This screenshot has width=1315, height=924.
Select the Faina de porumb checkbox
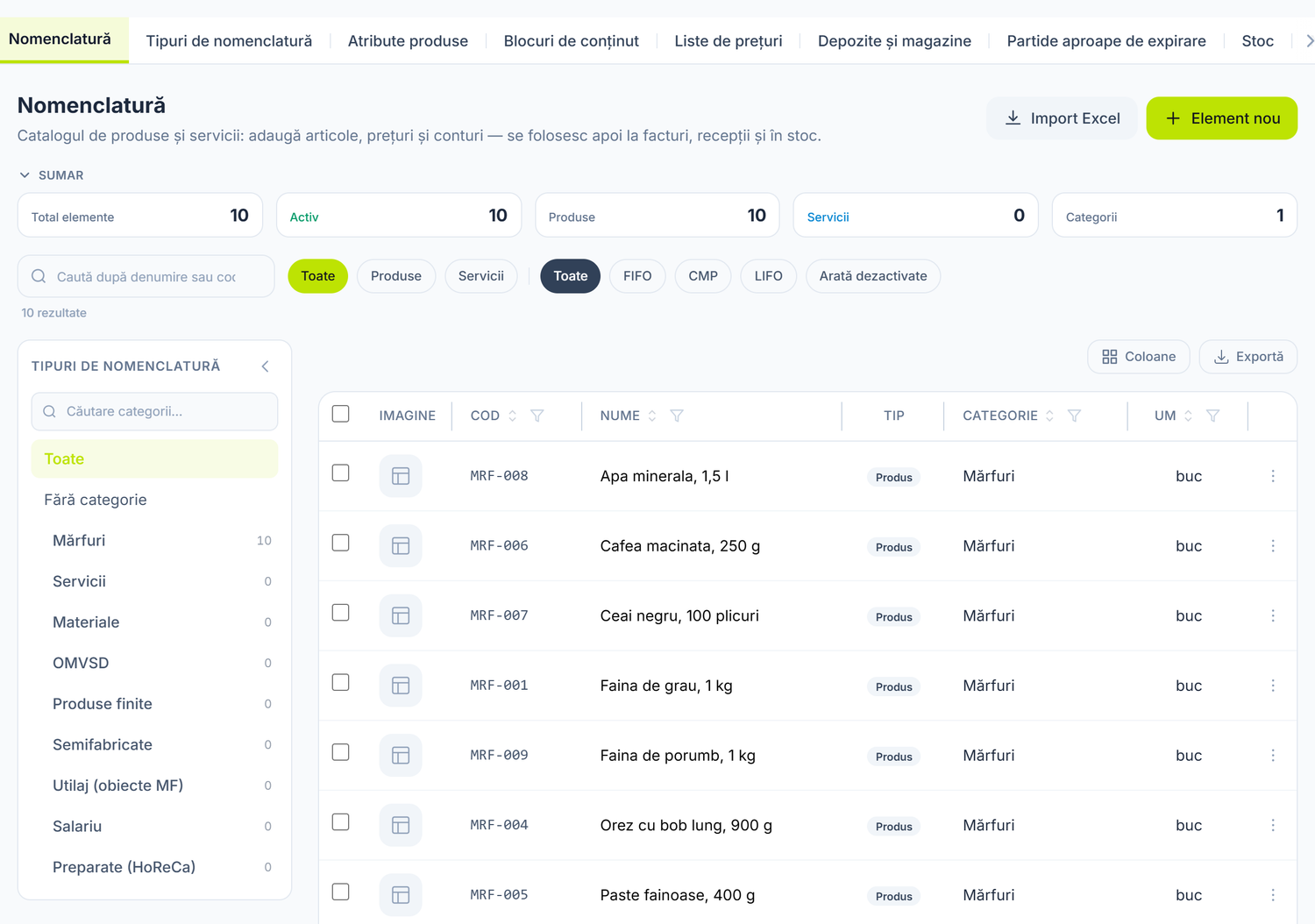(x=341, y=752)
